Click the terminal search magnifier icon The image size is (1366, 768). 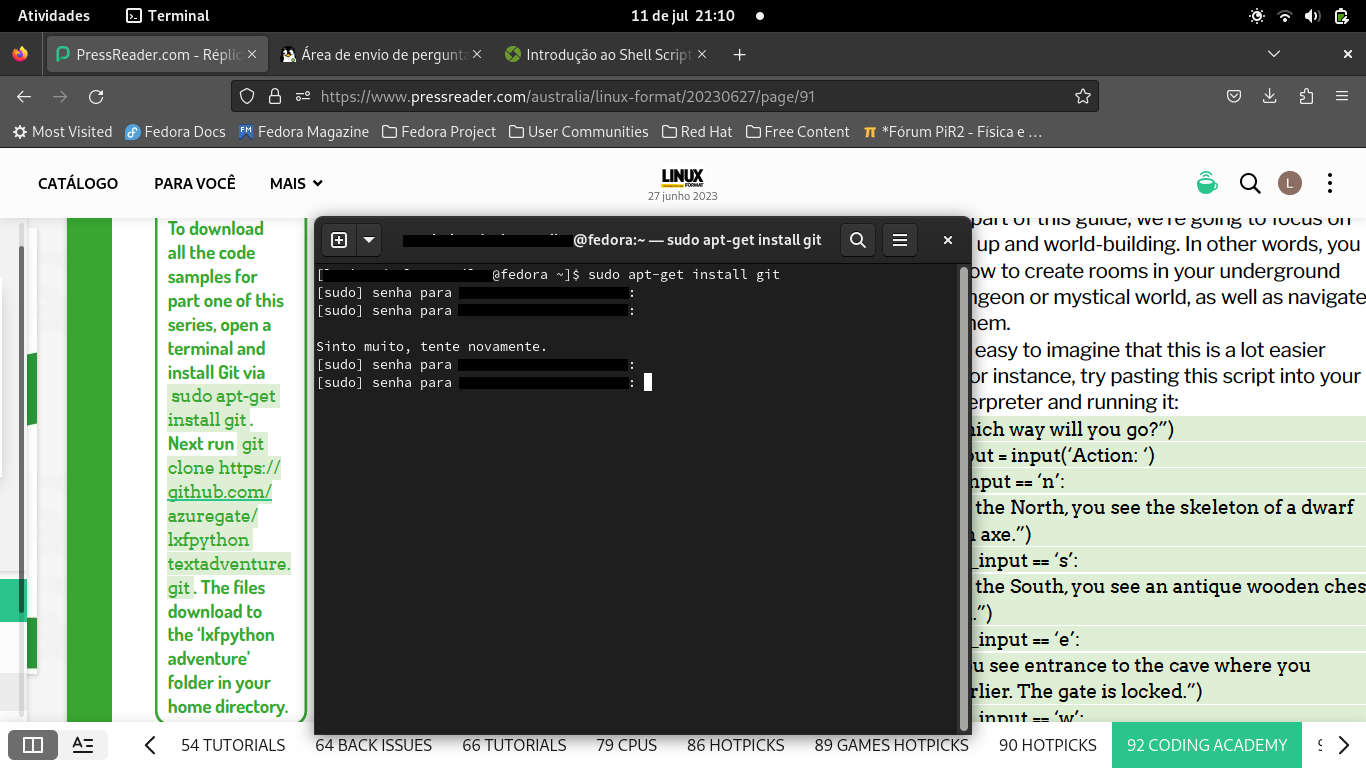857,240
